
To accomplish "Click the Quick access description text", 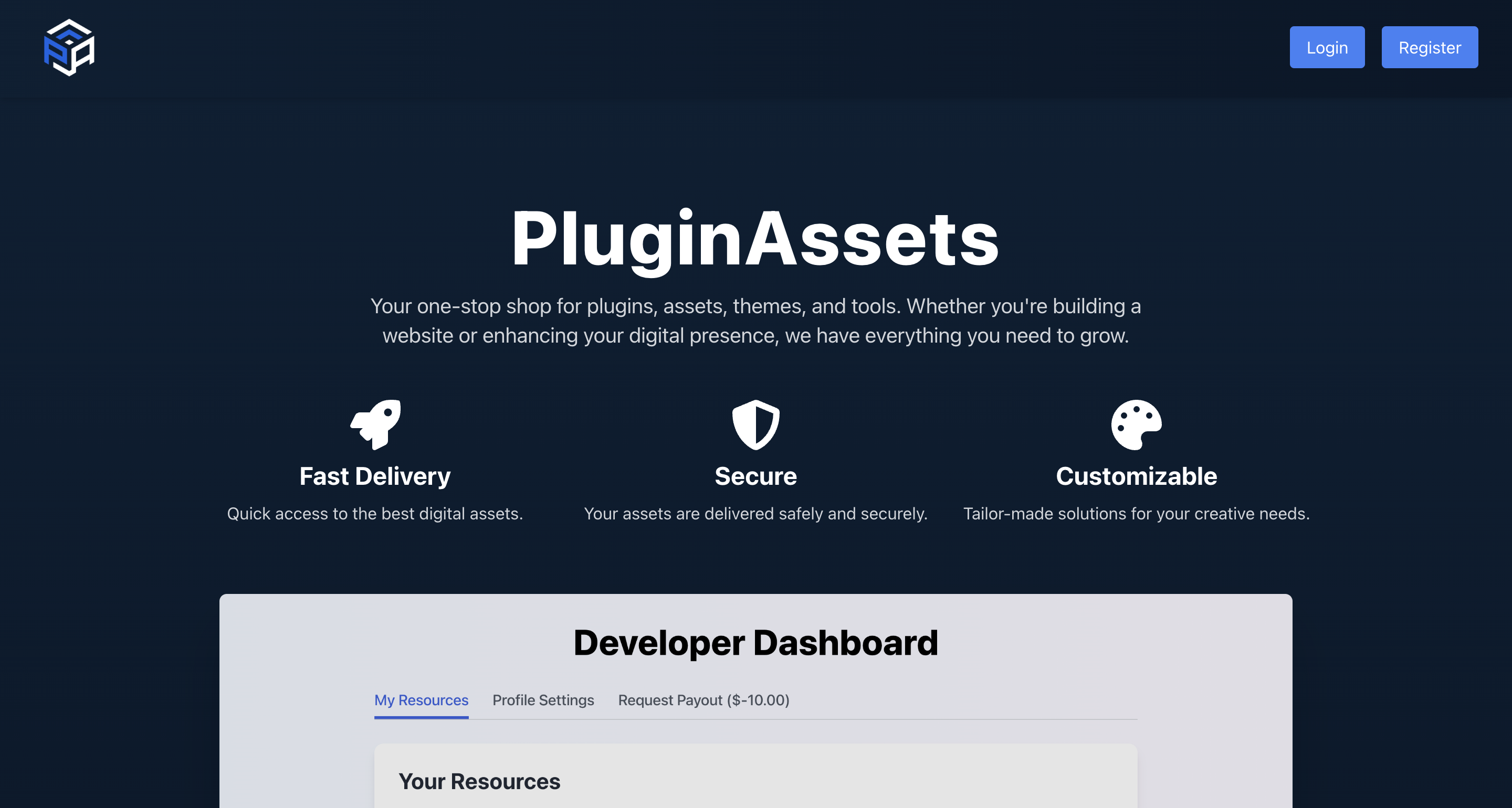I will point(375,514).
